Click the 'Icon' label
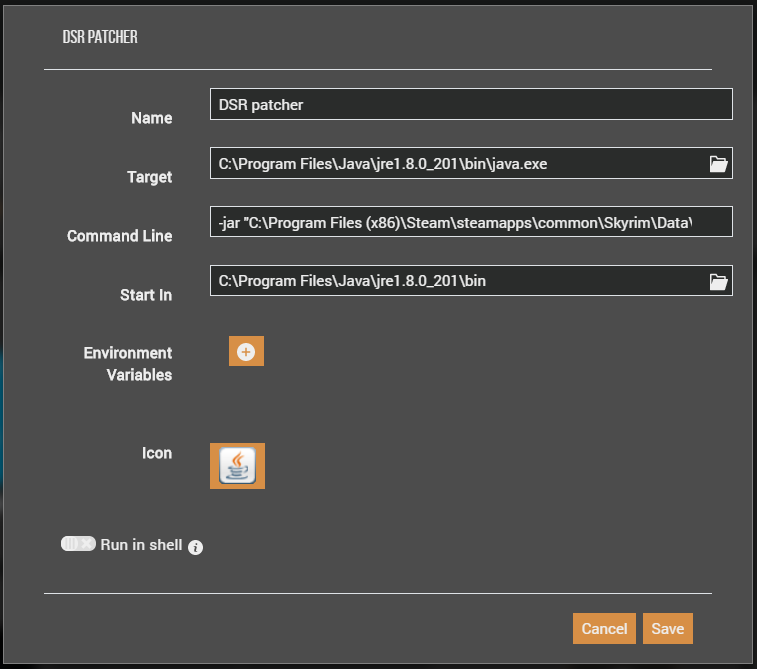 157,453
